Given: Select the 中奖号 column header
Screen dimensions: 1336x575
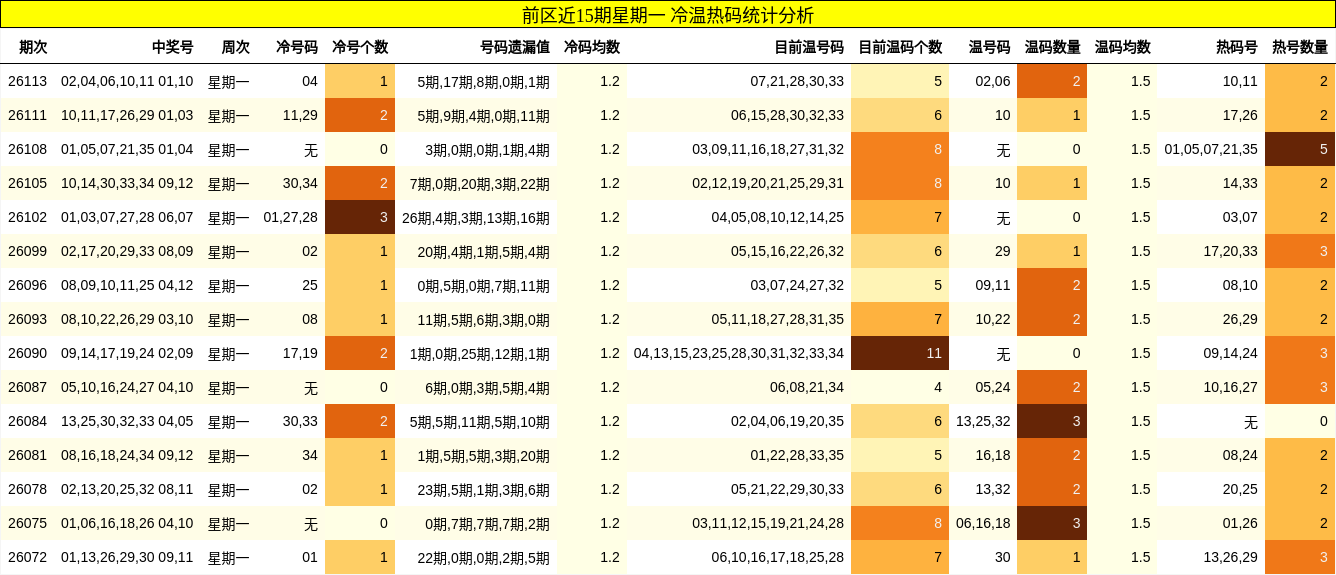Looking at the screenshot, I should [172, 47].
